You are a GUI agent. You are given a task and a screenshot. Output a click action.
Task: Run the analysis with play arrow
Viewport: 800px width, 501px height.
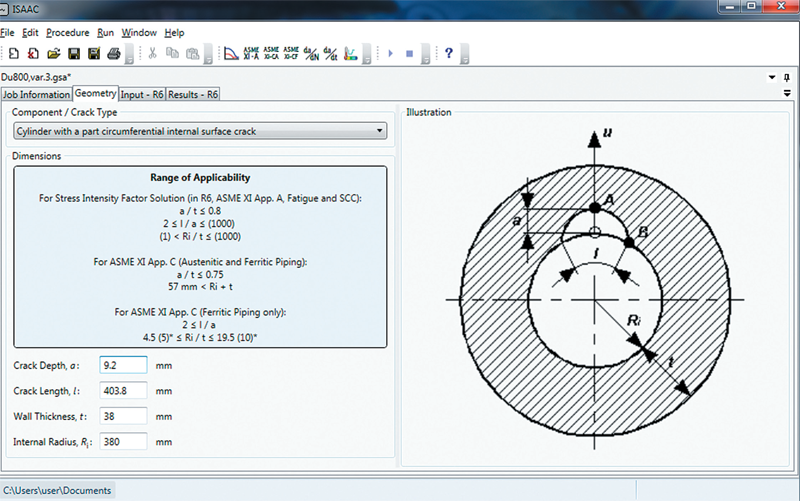click(x=390, y=53)
